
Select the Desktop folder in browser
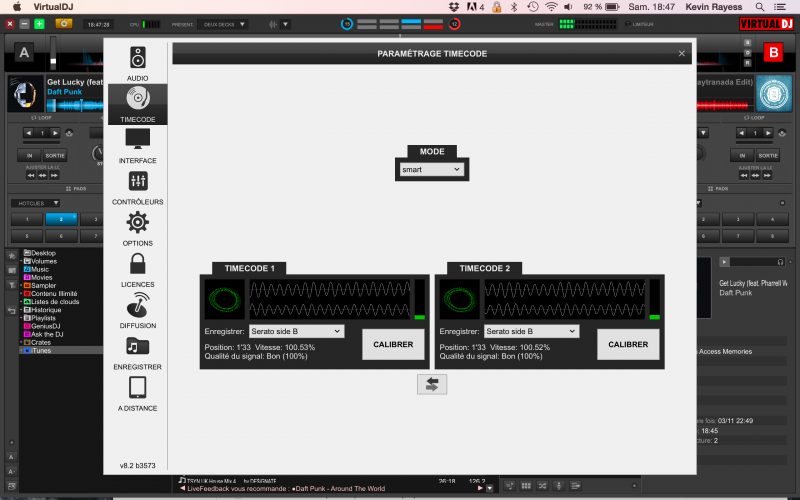click(40, 253)
